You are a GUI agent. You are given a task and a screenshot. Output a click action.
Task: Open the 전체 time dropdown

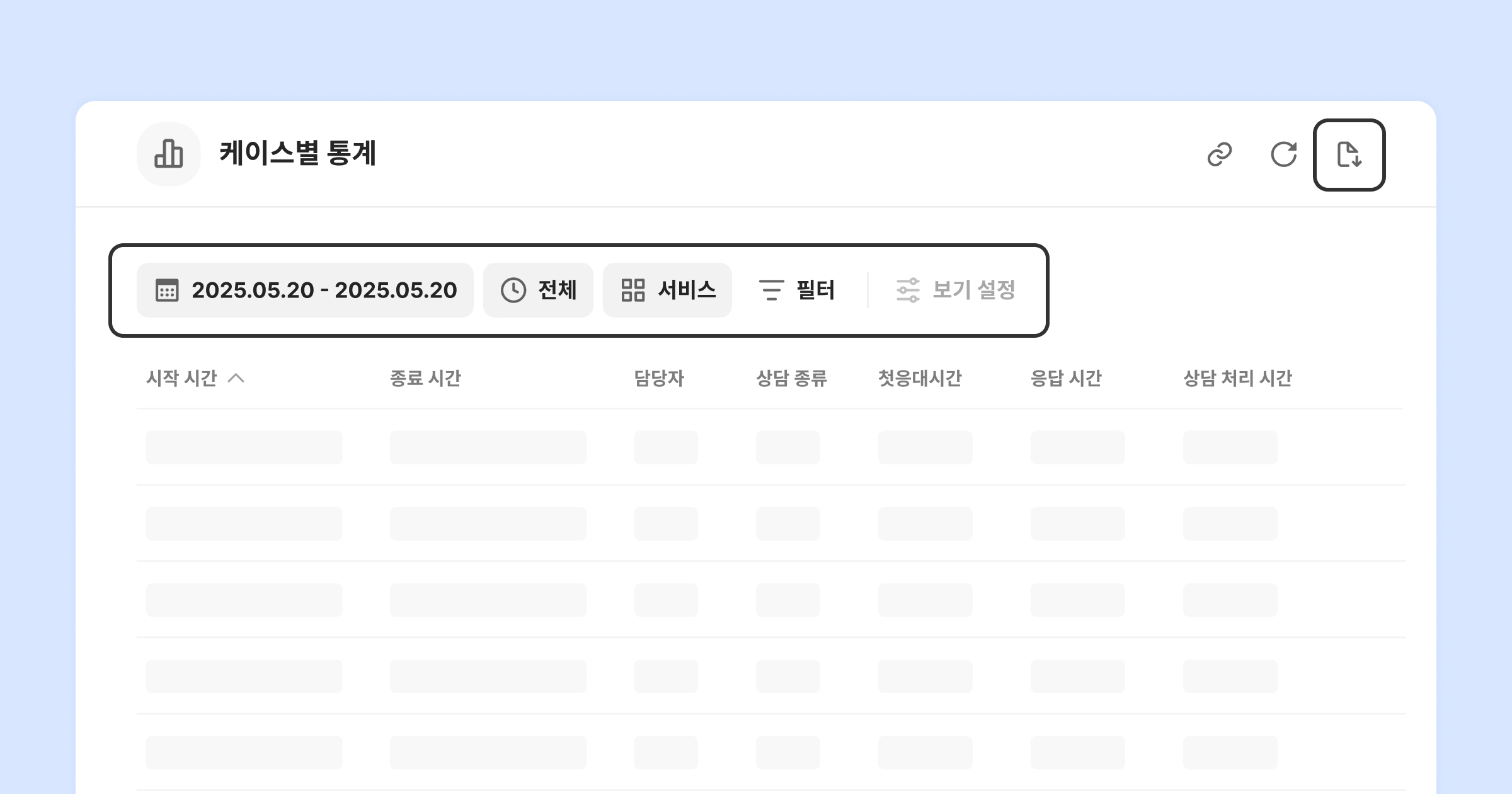click(557, 291)
